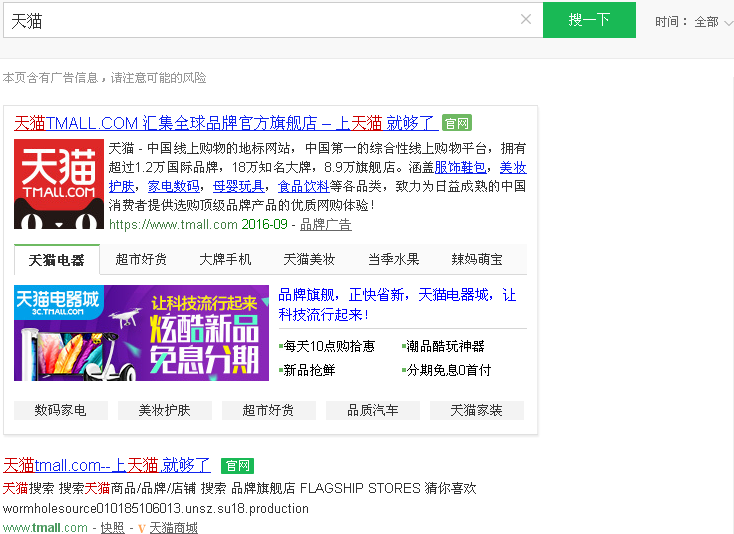Switch to the 辣妈萌宝 tab
Viewport: 734px width, 534px height.
(477, 259)
